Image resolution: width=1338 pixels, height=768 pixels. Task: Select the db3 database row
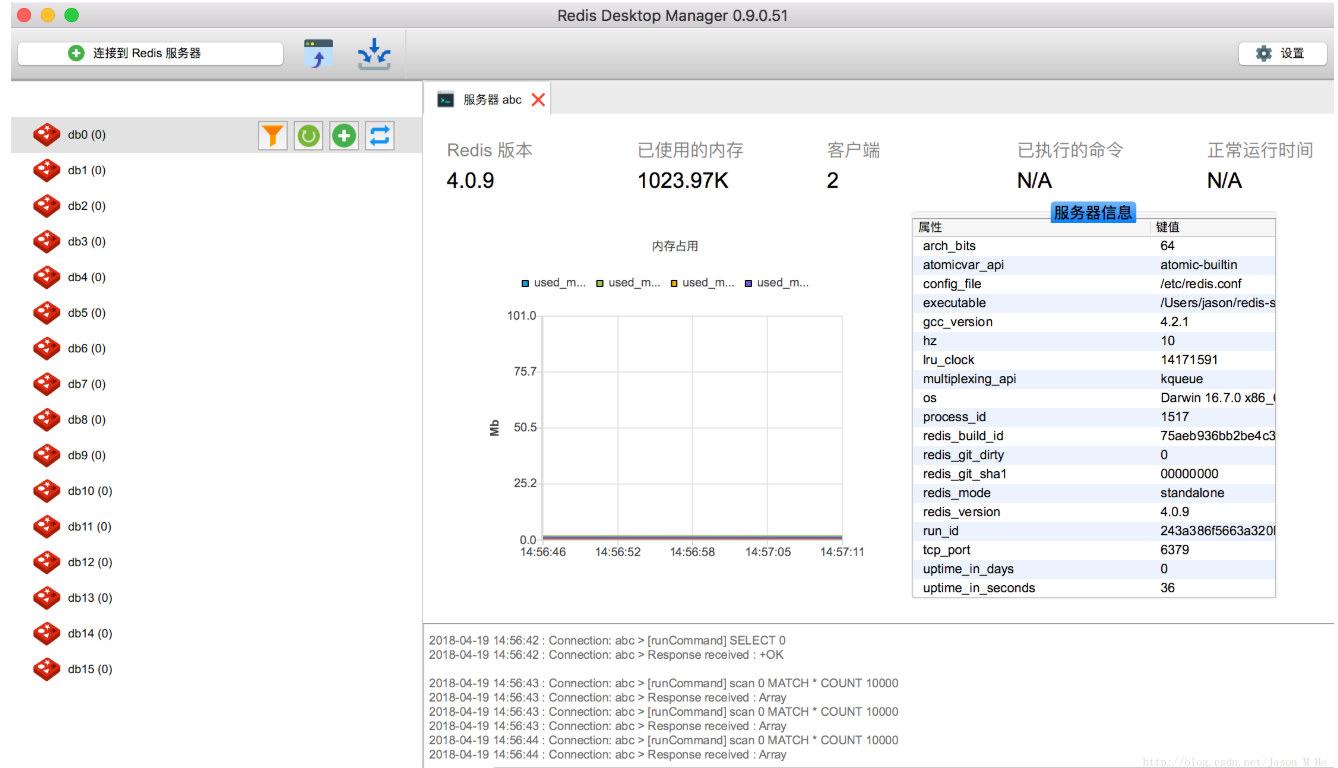(x=217, y=242)
